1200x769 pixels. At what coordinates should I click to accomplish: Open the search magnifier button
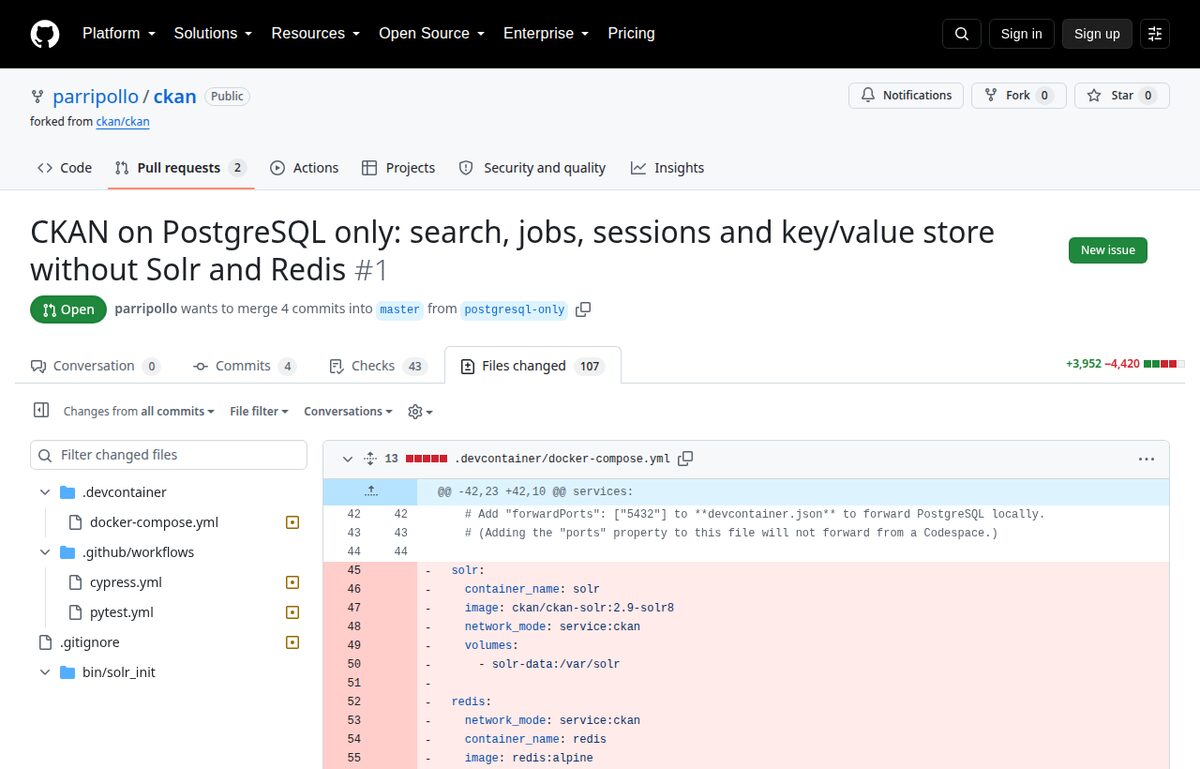tap(961, 34)
